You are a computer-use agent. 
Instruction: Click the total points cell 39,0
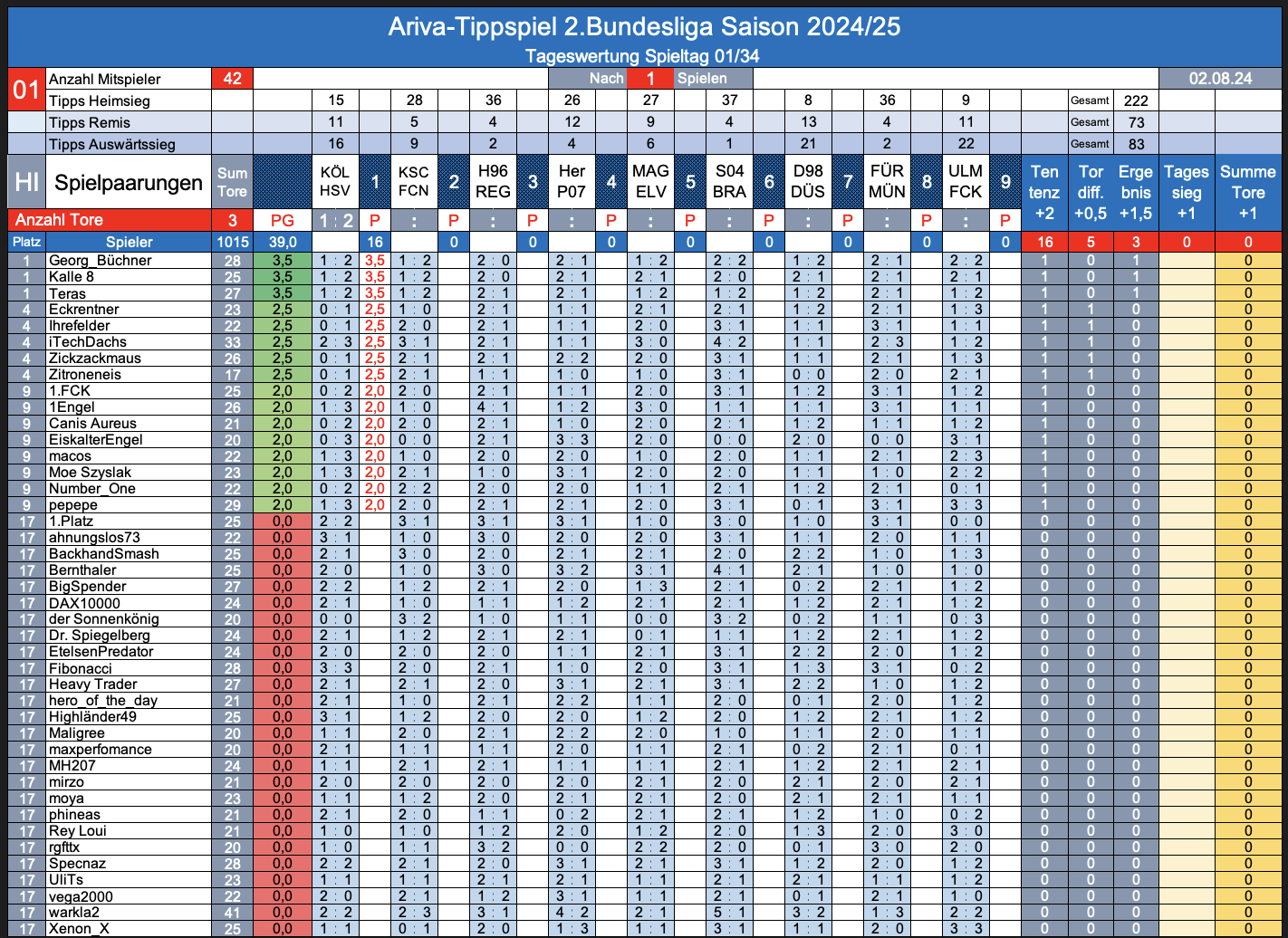click(283, 242)
